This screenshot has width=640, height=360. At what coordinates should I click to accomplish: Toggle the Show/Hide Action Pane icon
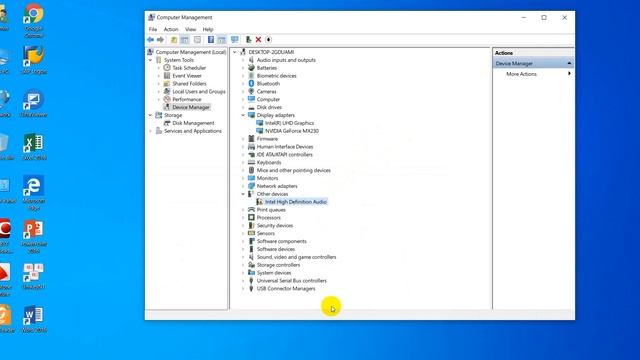[x=222, y=40]
